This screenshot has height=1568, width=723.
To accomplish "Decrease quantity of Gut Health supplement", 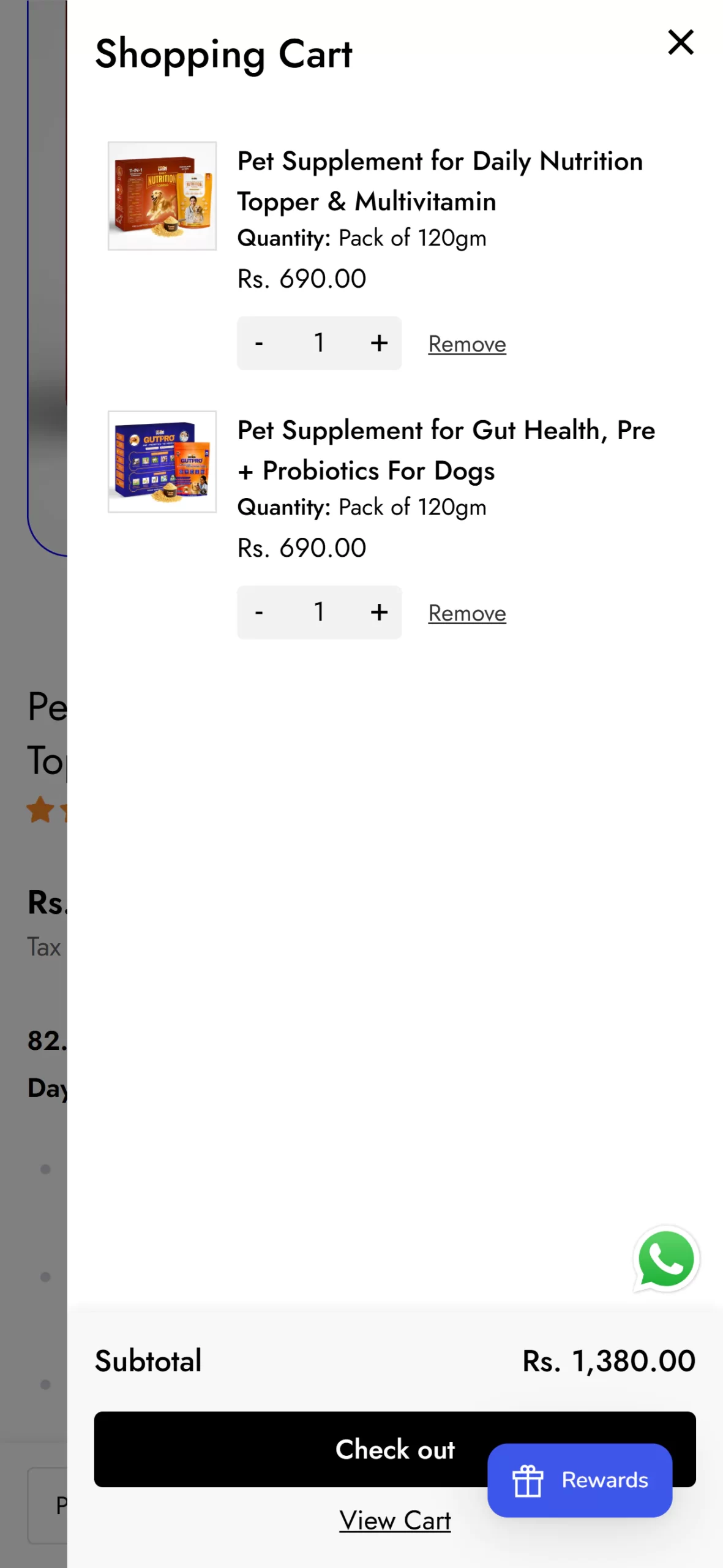I will click(259, 612).
